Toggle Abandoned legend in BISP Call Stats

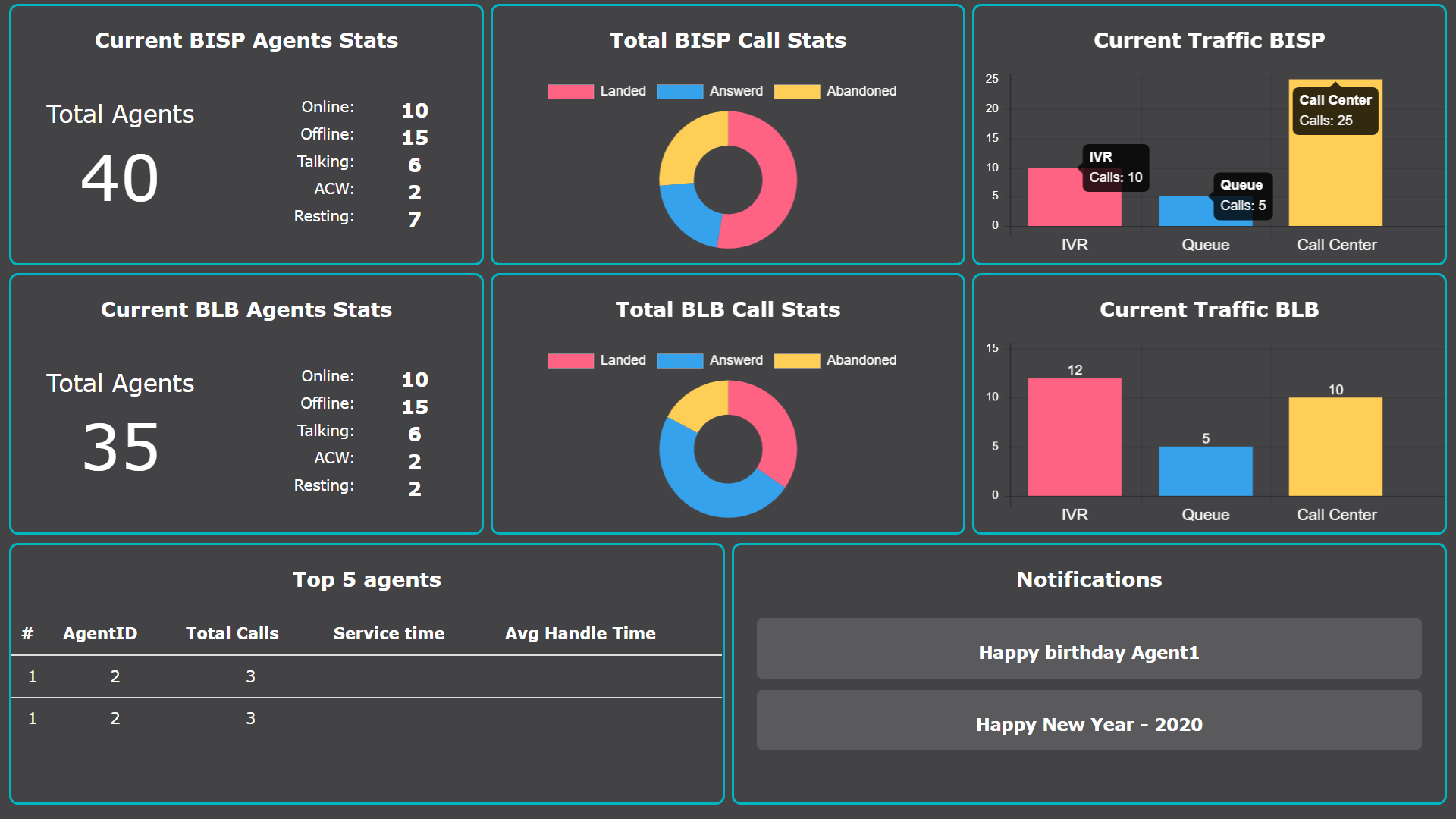click(x=835, y=91)
